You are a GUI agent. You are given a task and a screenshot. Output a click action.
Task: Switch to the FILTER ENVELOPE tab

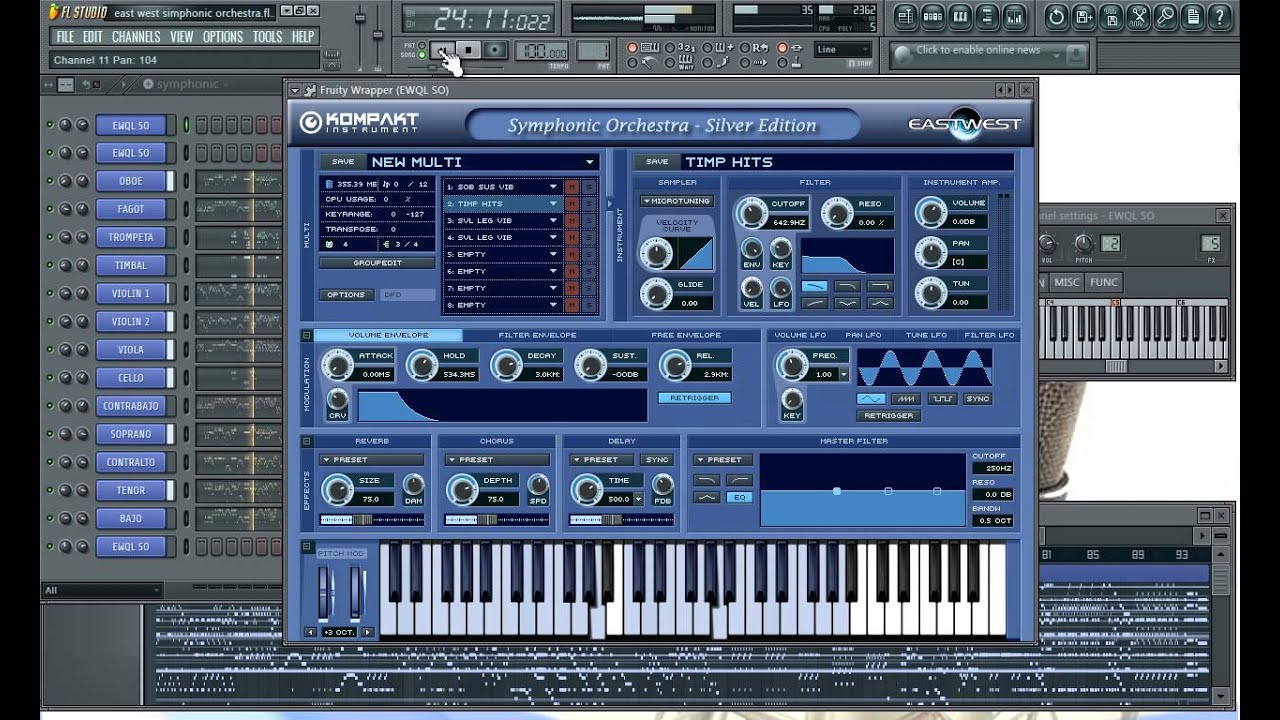[x=537, y=336]
